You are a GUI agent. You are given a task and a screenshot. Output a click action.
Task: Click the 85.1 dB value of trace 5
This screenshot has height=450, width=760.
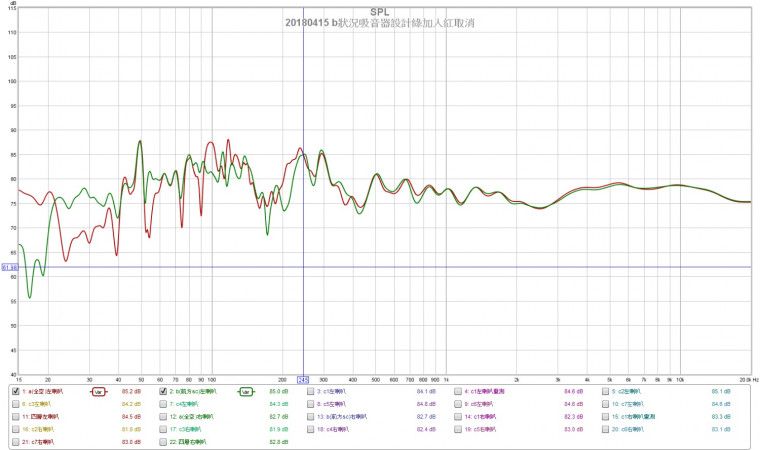(x=721, y=391)
